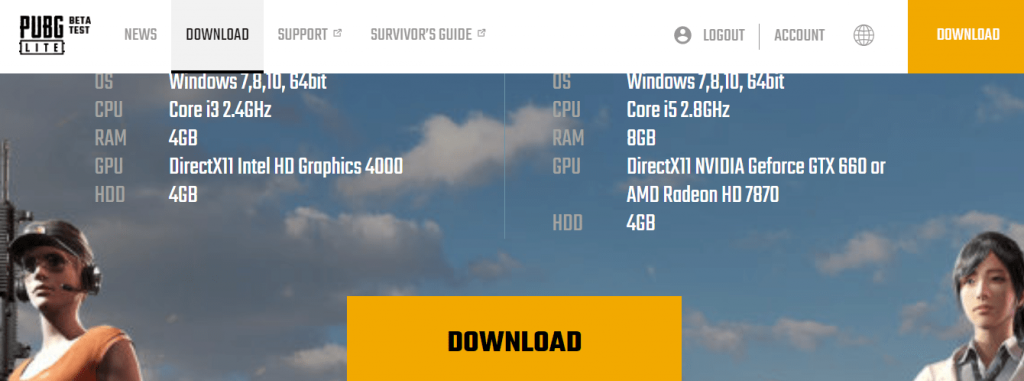
Task: Click the RAM label in the recommended specs column
Action: pyautogui.click(x=568, y=139)
